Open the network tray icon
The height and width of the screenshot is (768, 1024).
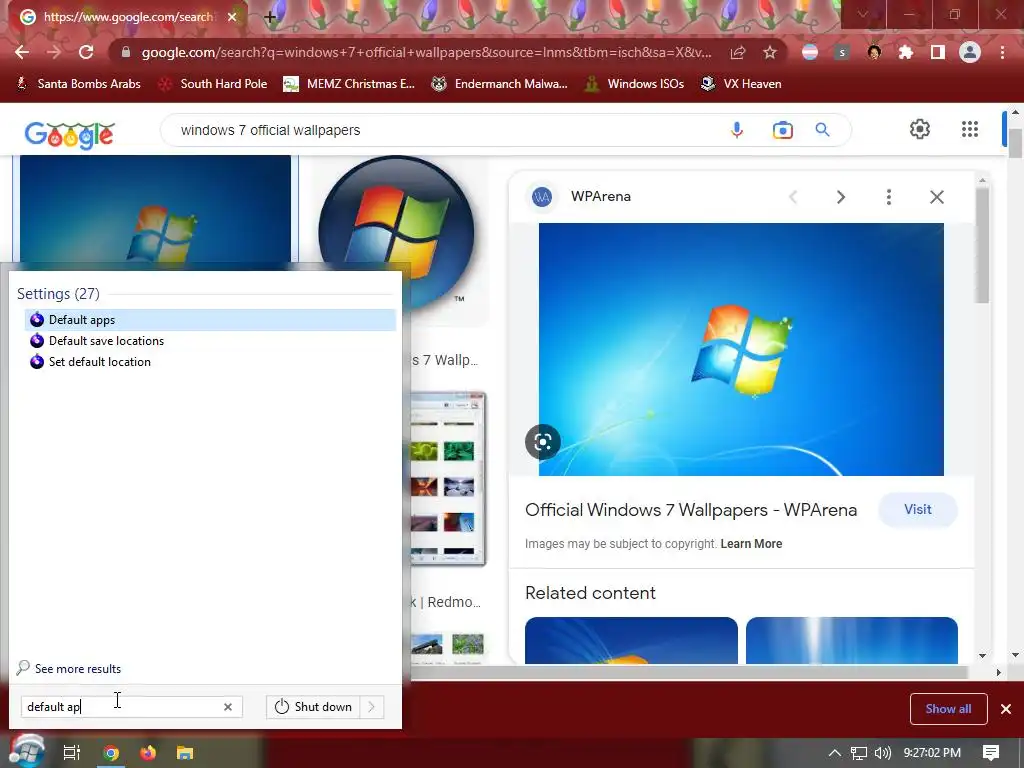(859, 753)
